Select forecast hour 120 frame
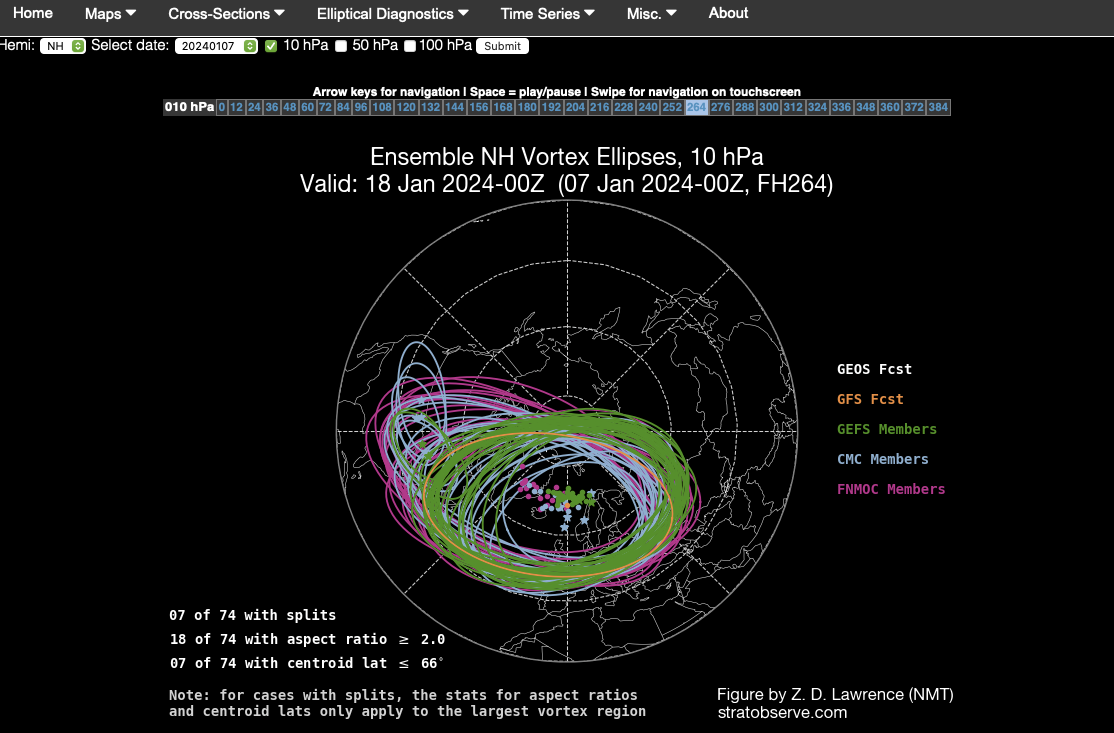The height and width of the screenshot is (733, 1114). tap(406, 107)
